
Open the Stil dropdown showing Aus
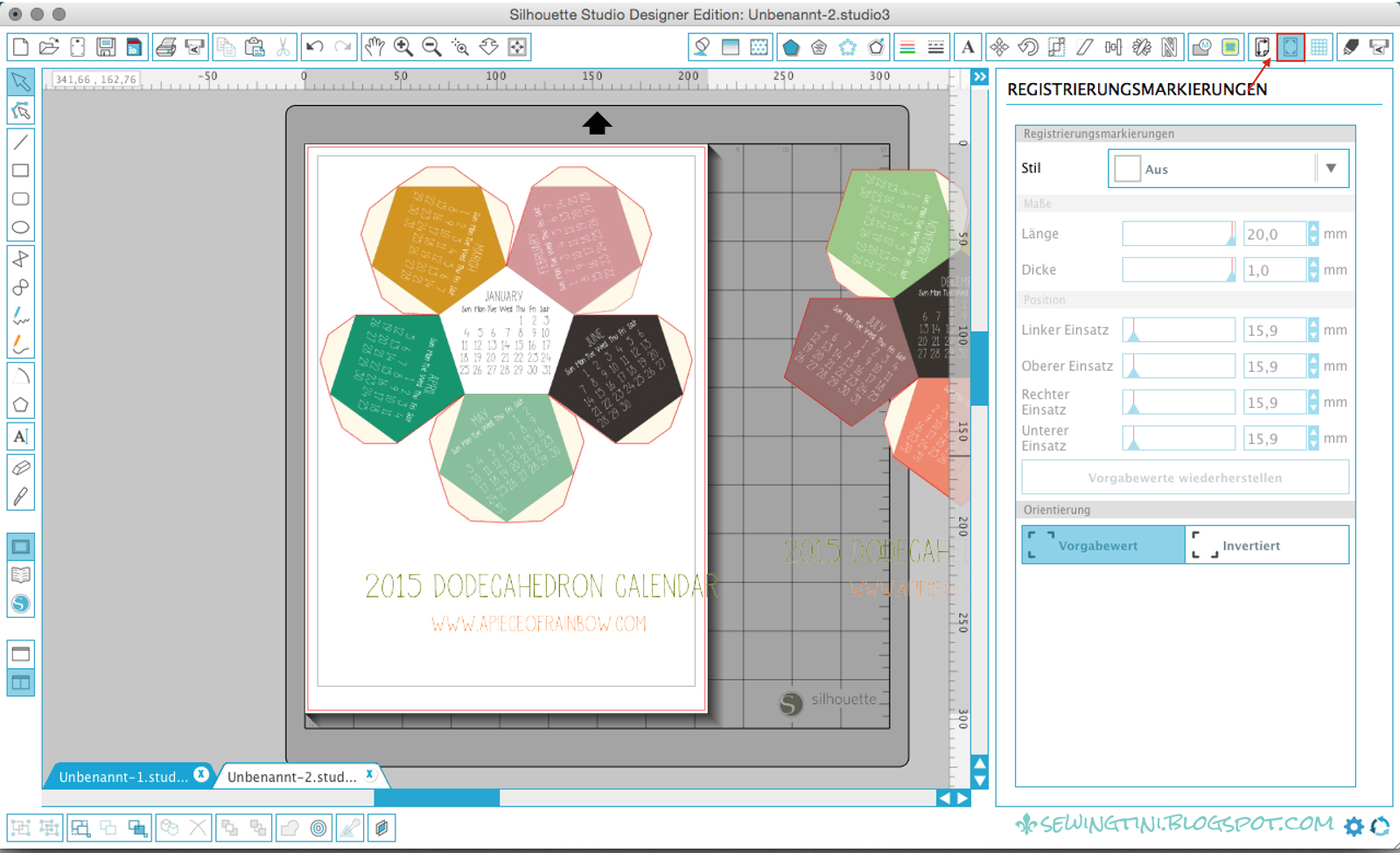(x=1331, y=168)
